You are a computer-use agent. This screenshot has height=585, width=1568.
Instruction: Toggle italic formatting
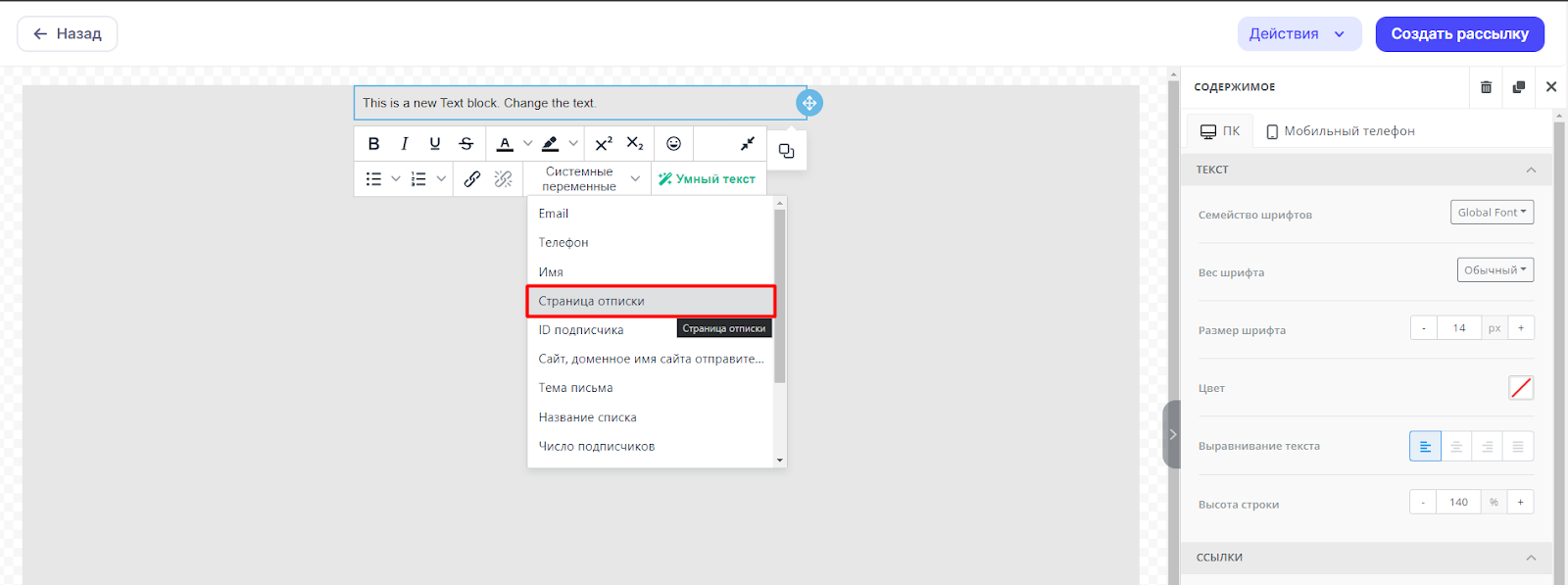click(404, 144)
